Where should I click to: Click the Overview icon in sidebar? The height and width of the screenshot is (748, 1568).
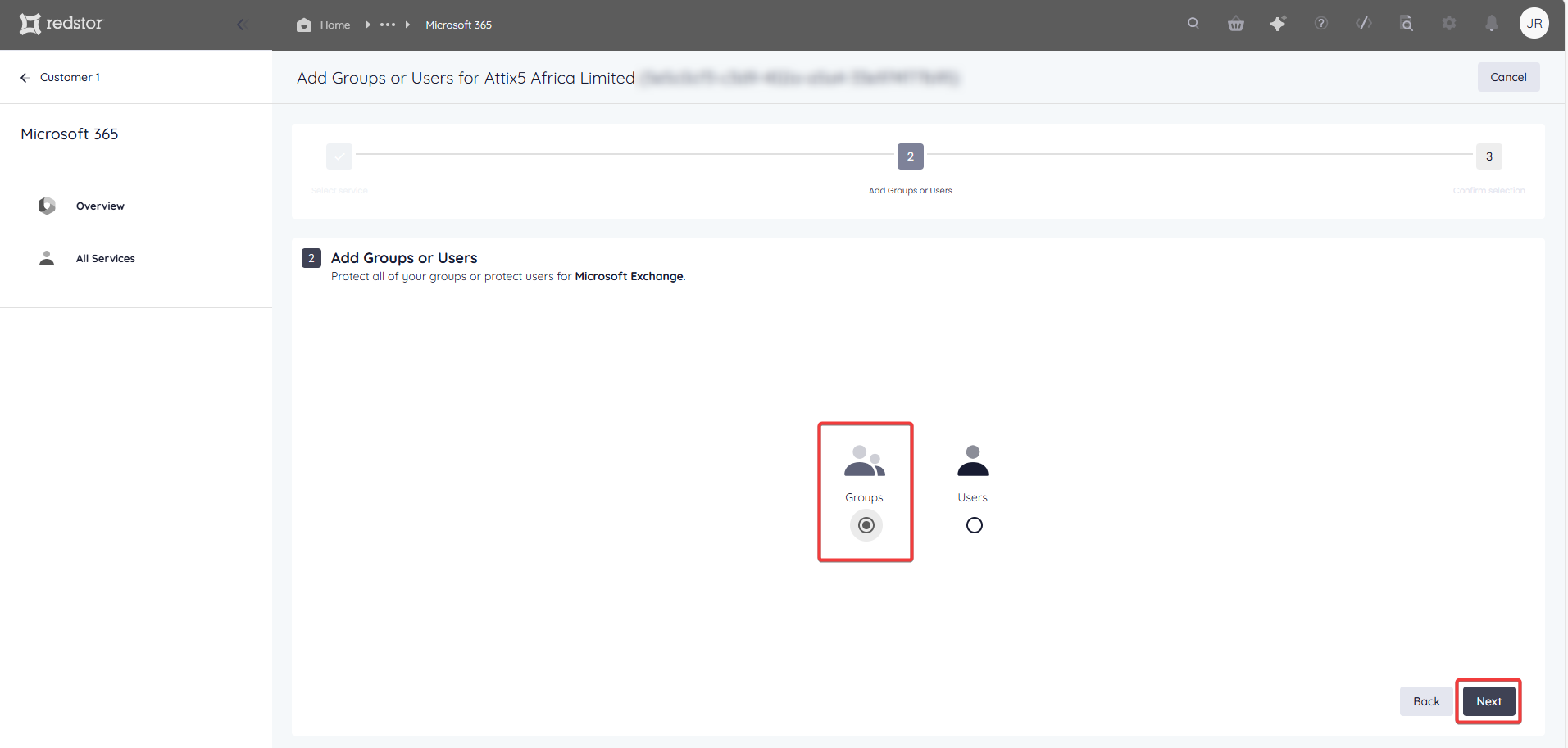coord(47,206)
